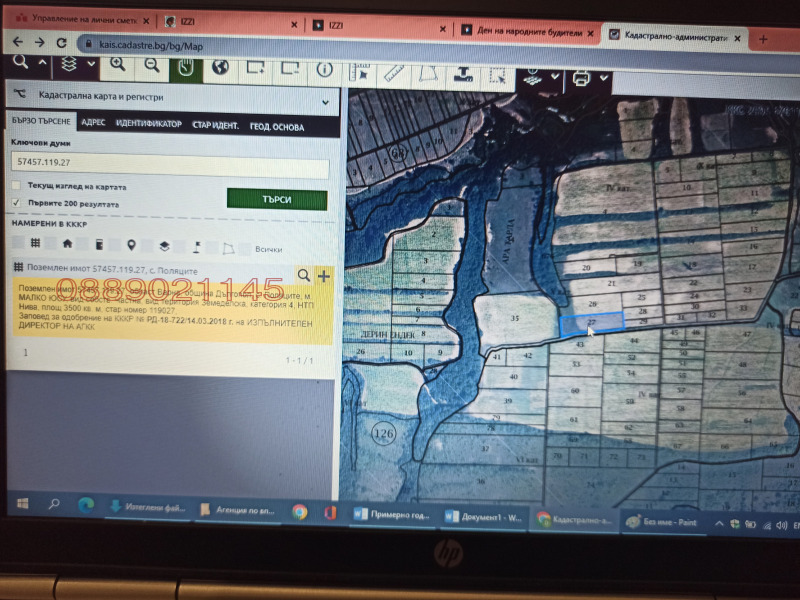This screenshot has height=600, width=800.
Task: Click plus icon on search result
Action: (323, 275)
